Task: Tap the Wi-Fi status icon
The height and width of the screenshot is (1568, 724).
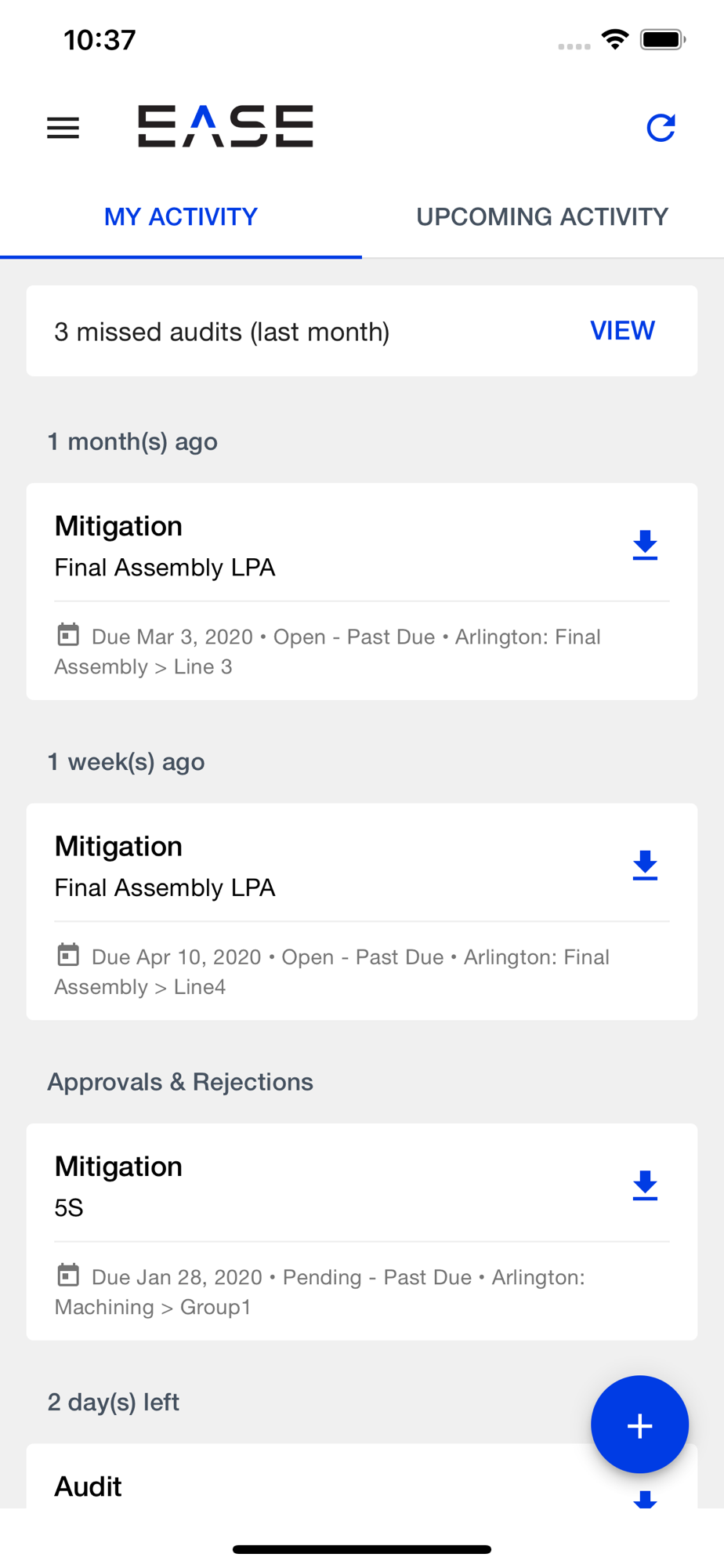Action: tap(615, 39)
